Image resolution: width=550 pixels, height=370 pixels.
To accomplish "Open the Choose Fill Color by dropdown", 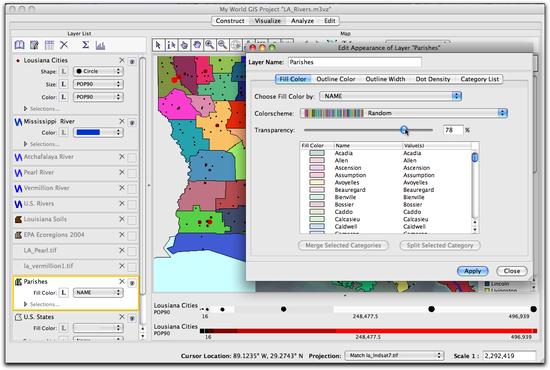I will [x=390, y=96].
